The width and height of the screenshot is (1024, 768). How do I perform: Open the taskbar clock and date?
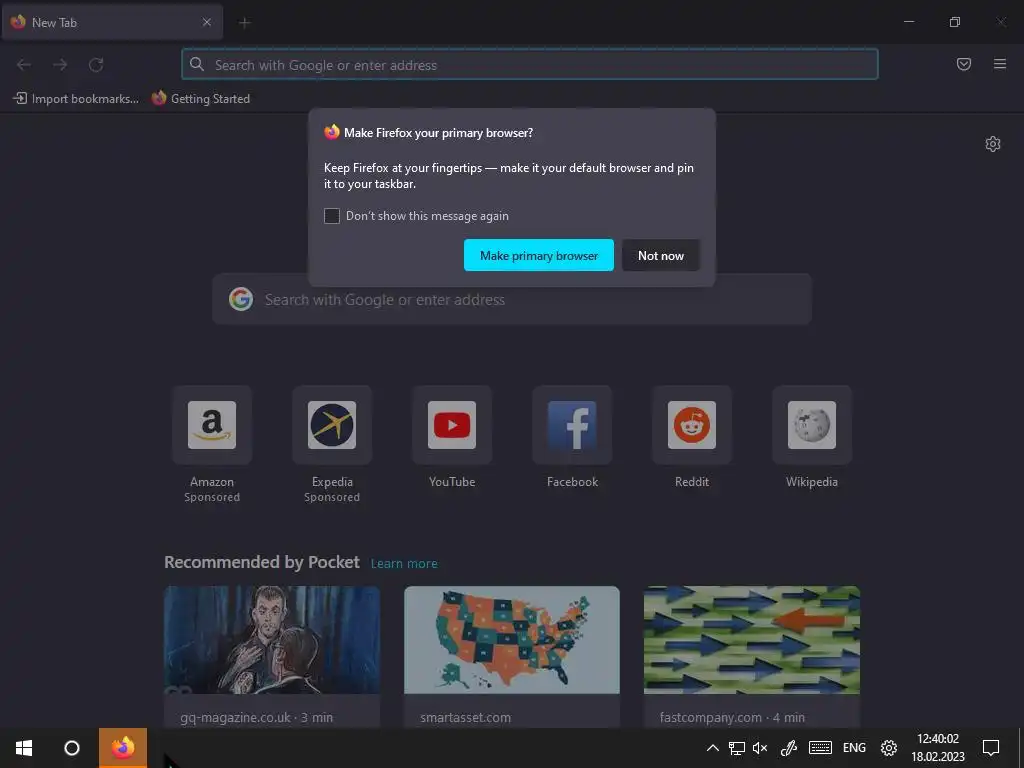click(938, 748)
